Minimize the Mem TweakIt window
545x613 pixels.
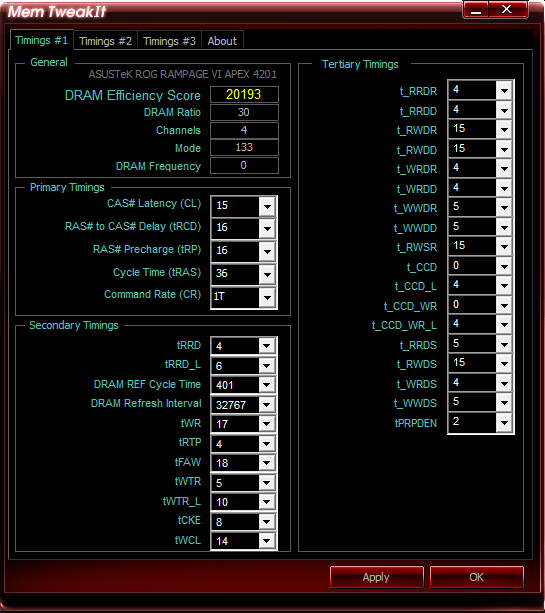pyautogui.click(x=475, y=9)
